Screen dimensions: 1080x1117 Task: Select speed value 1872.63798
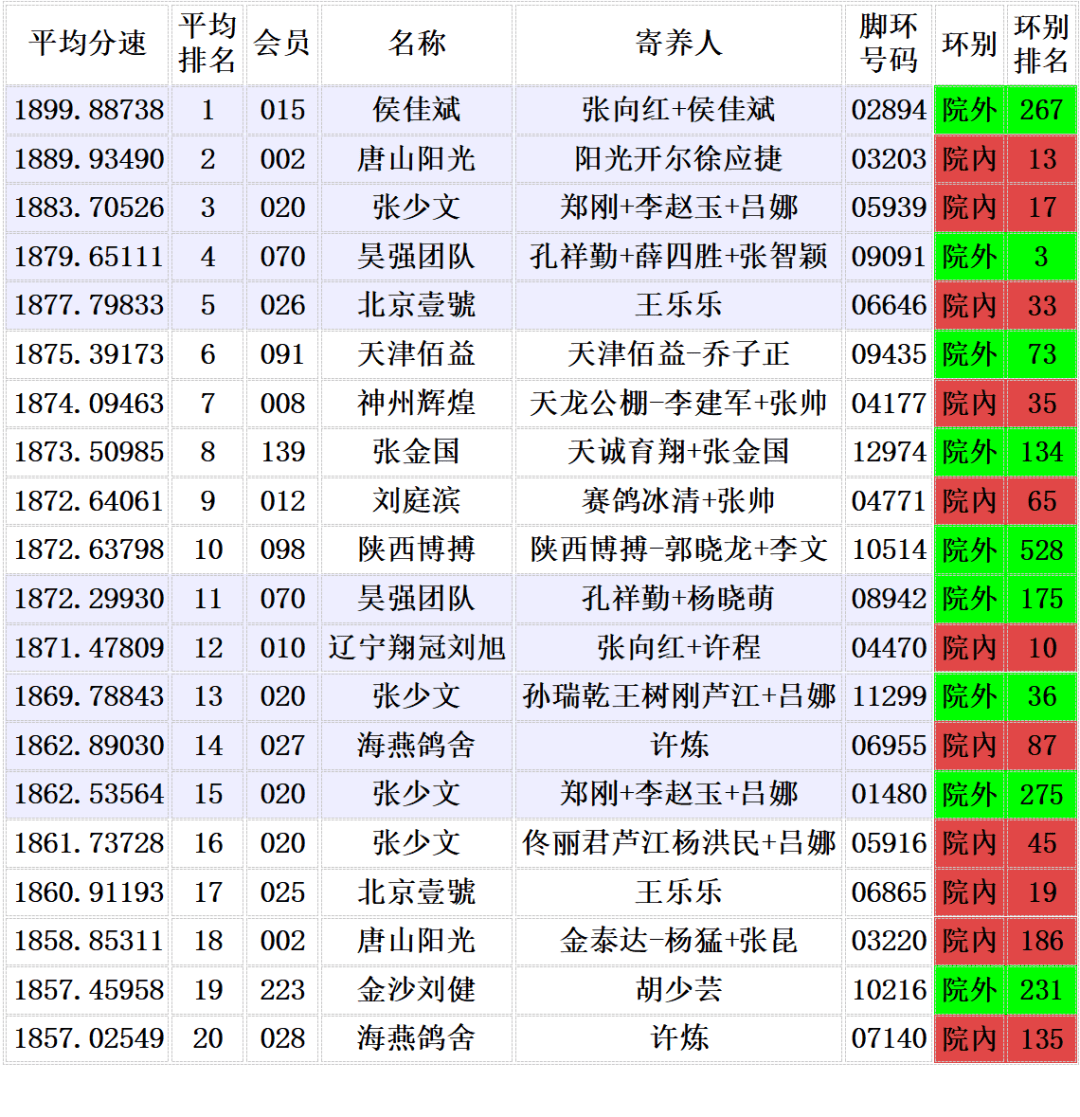(x=88, y=550)
